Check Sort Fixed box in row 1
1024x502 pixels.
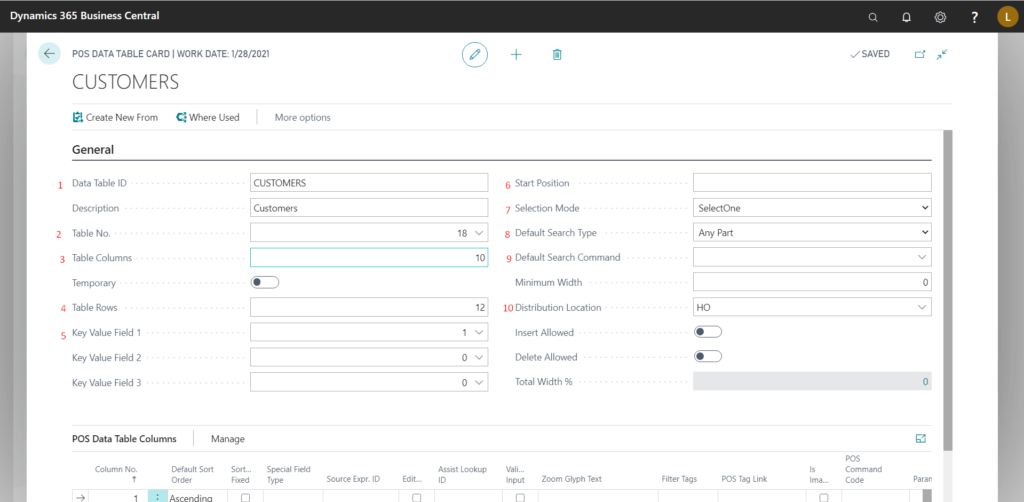[x=246, y=497]
